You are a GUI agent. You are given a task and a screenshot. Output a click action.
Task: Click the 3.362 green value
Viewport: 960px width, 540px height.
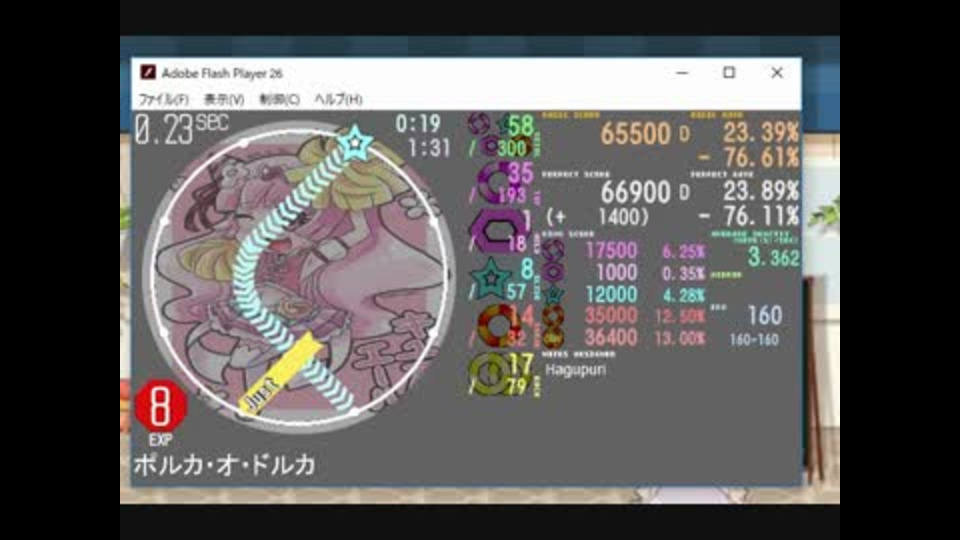click(x=774, y=257)
